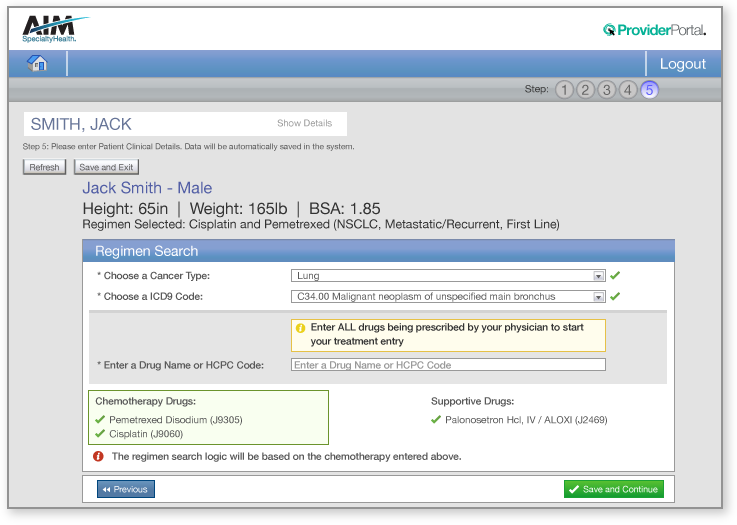737x525 pixels.
Task: Click the Previous button
Action: click(126, 489)
